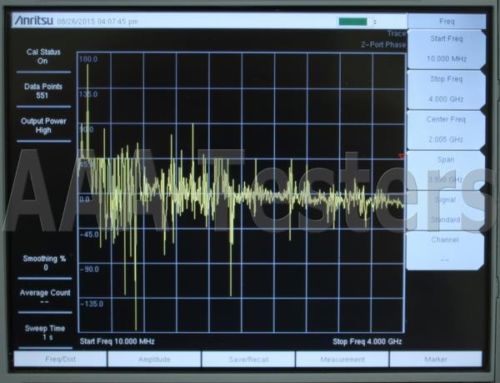
Task: Select the red reference marker triangle
Action: 402,156
